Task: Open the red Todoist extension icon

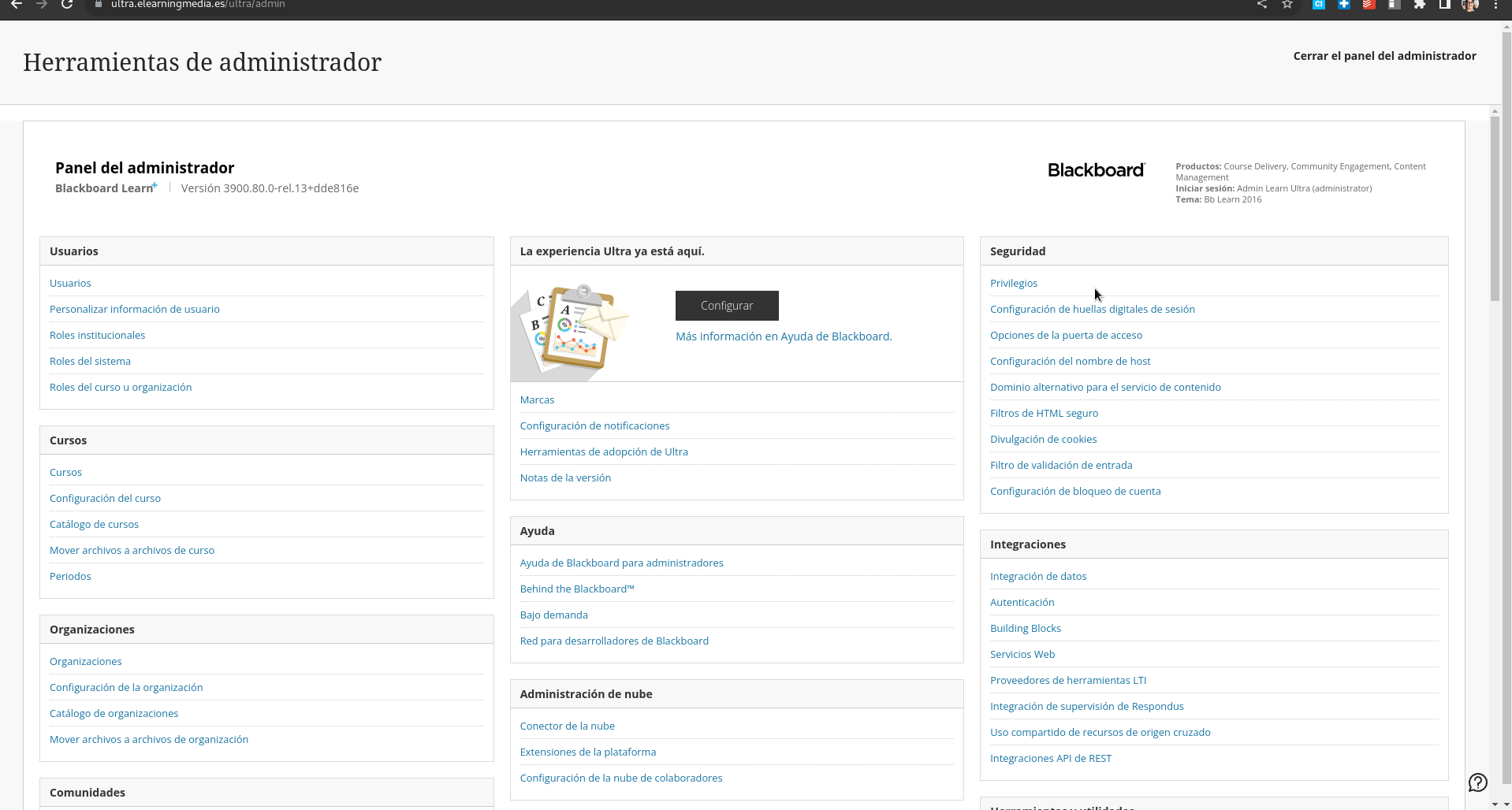Action: click(1369, 4)
